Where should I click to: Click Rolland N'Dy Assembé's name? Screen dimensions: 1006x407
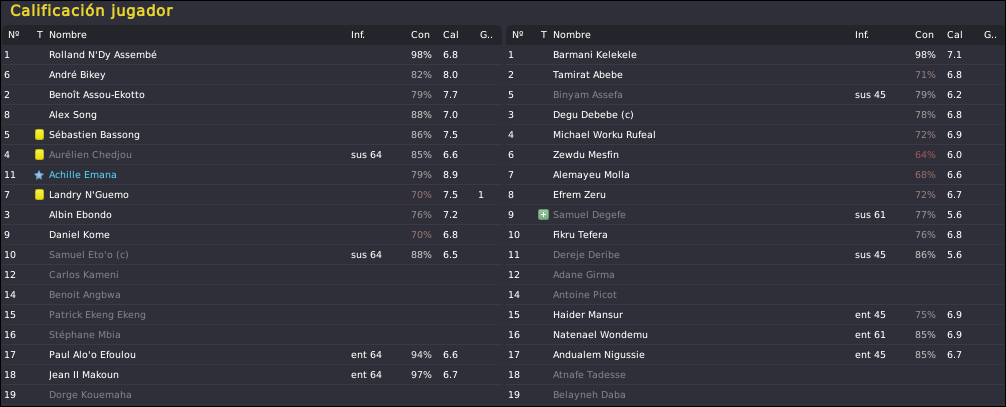pos(103,55)
